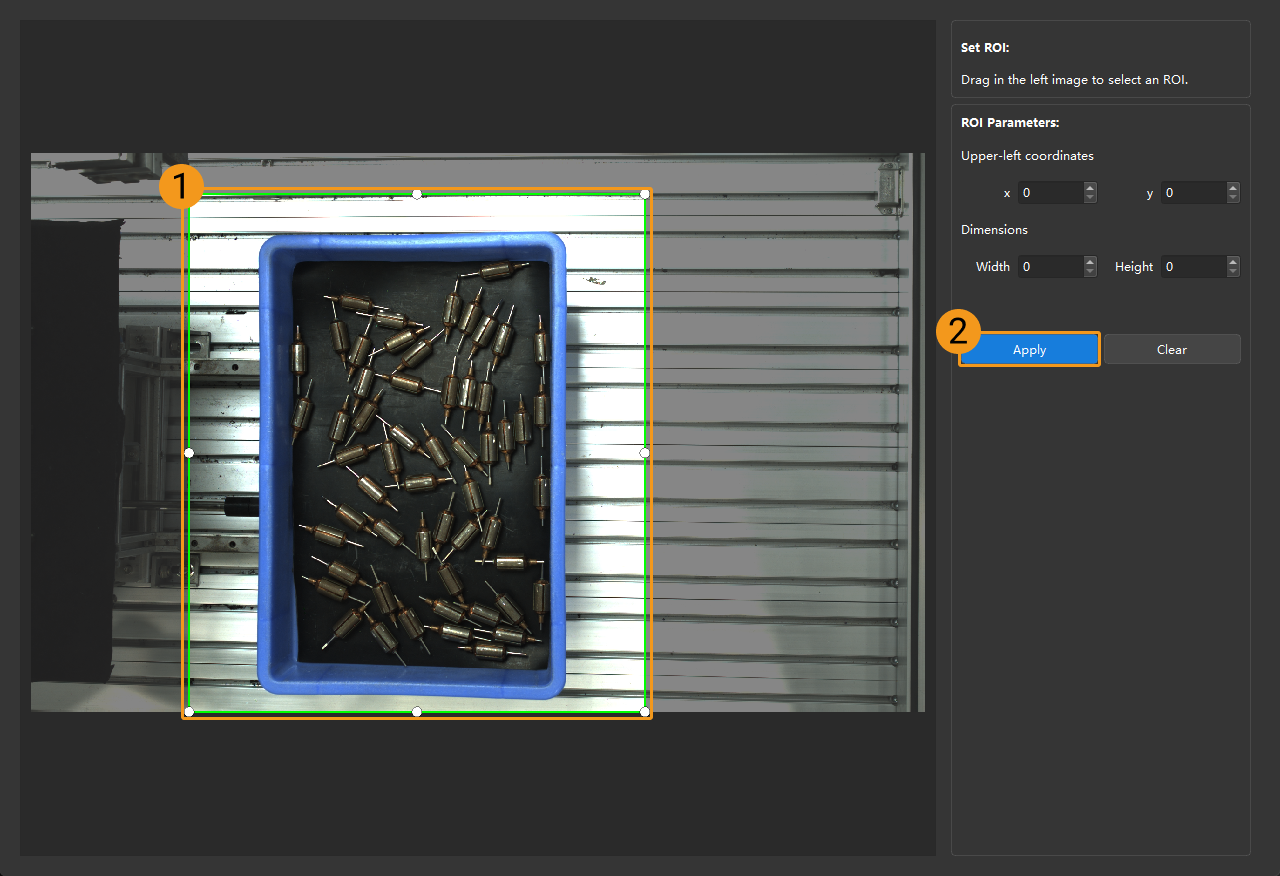1280x876 pixels.
Task: Click the Clear button
Action: [x=1172, y=350]
